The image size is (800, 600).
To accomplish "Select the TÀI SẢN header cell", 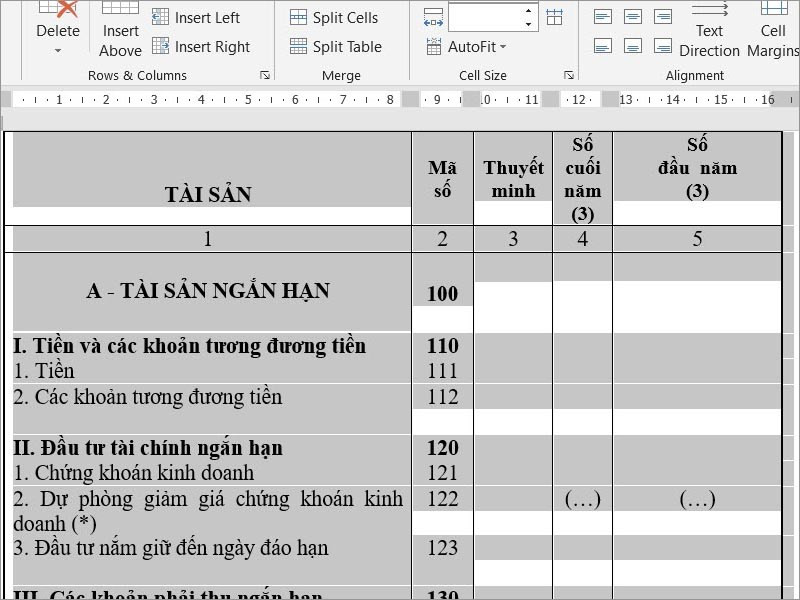I will click(207, 180).
